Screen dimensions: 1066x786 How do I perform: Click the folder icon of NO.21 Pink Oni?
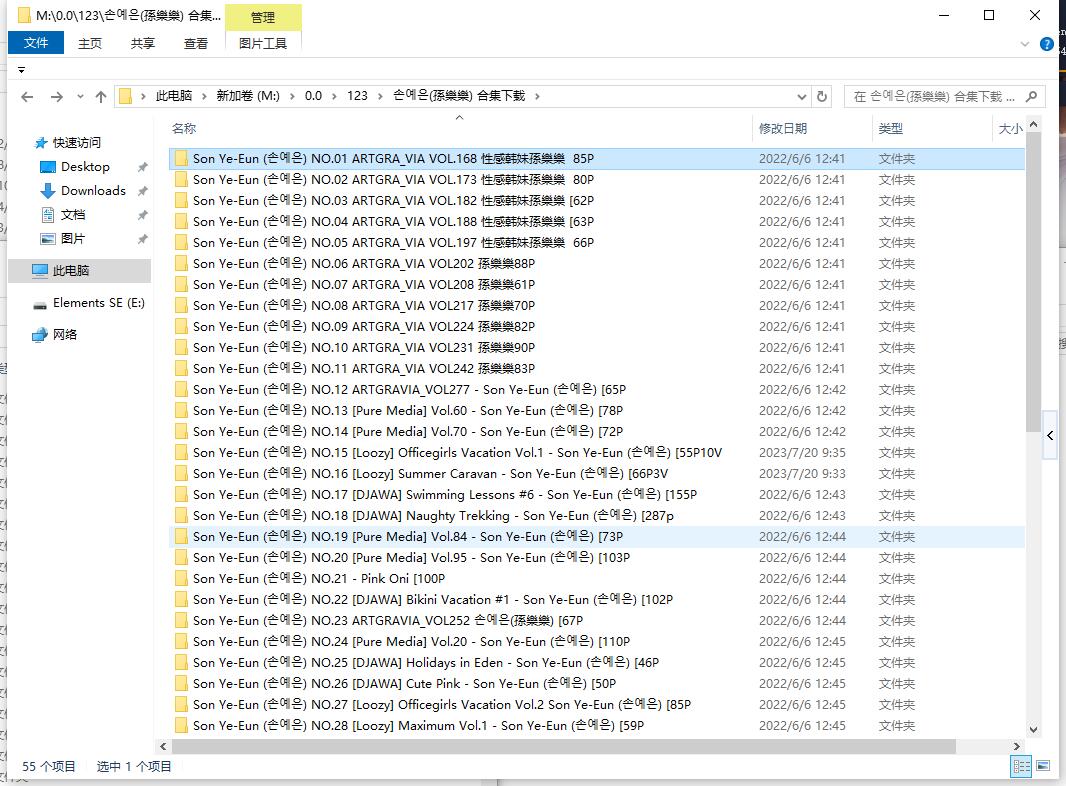[x=181, y=579]
